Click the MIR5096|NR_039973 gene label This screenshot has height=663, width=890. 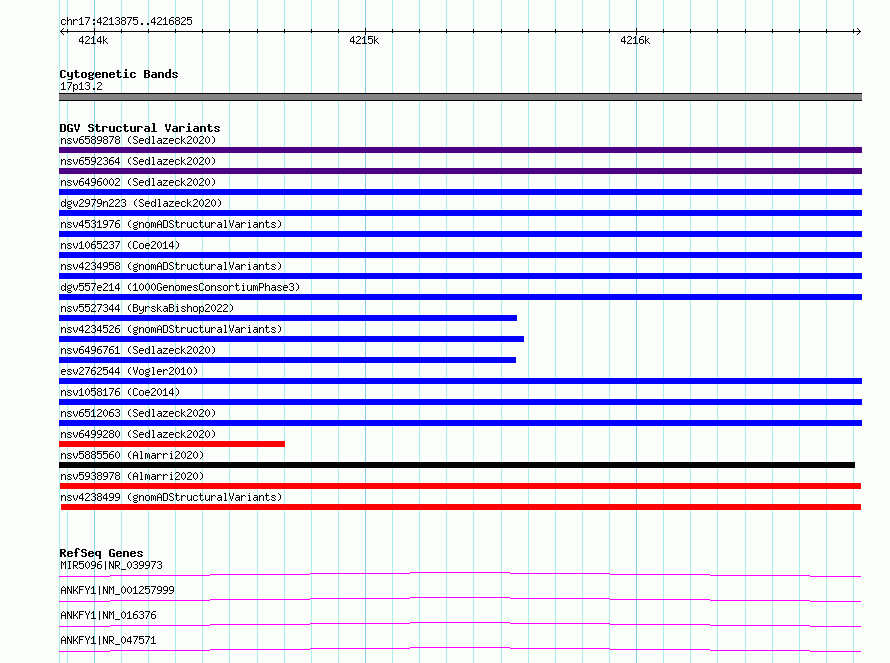(111, 565)
